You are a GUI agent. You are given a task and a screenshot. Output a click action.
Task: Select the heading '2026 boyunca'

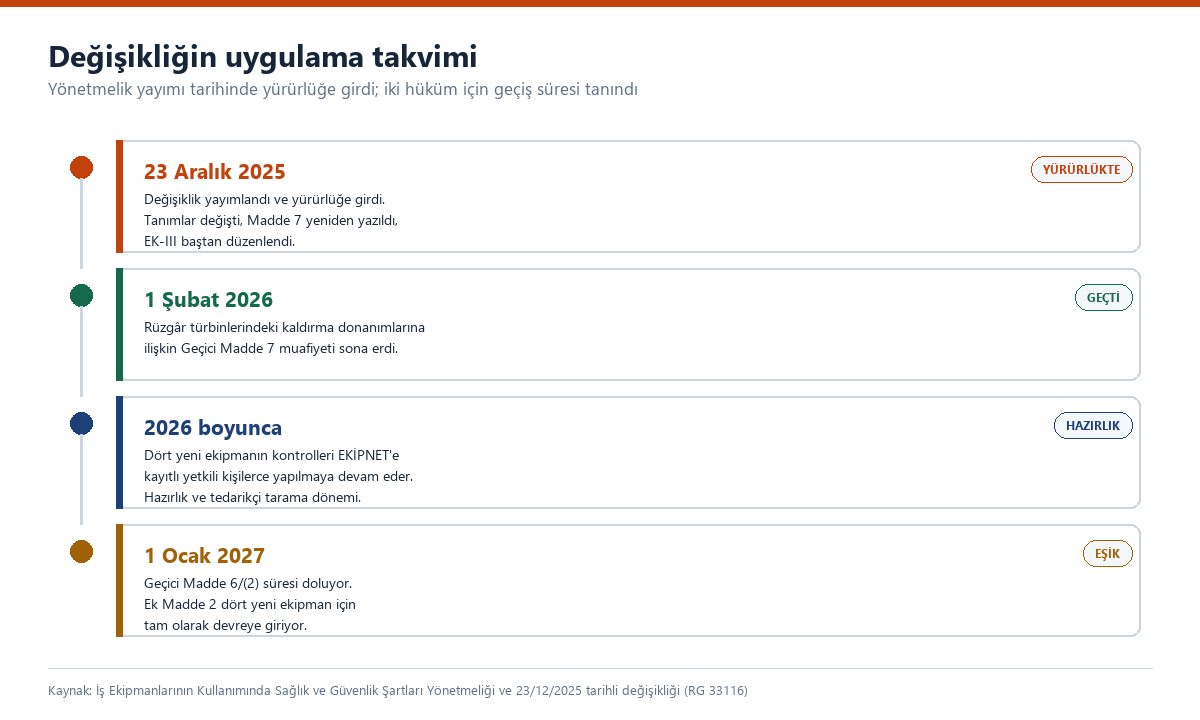click(x=213, y=428)
